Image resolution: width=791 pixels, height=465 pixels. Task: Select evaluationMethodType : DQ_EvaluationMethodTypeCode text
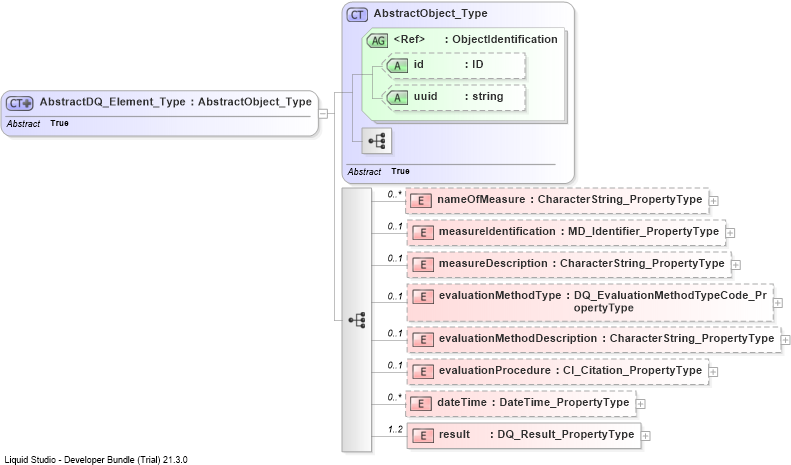point(603,302)
